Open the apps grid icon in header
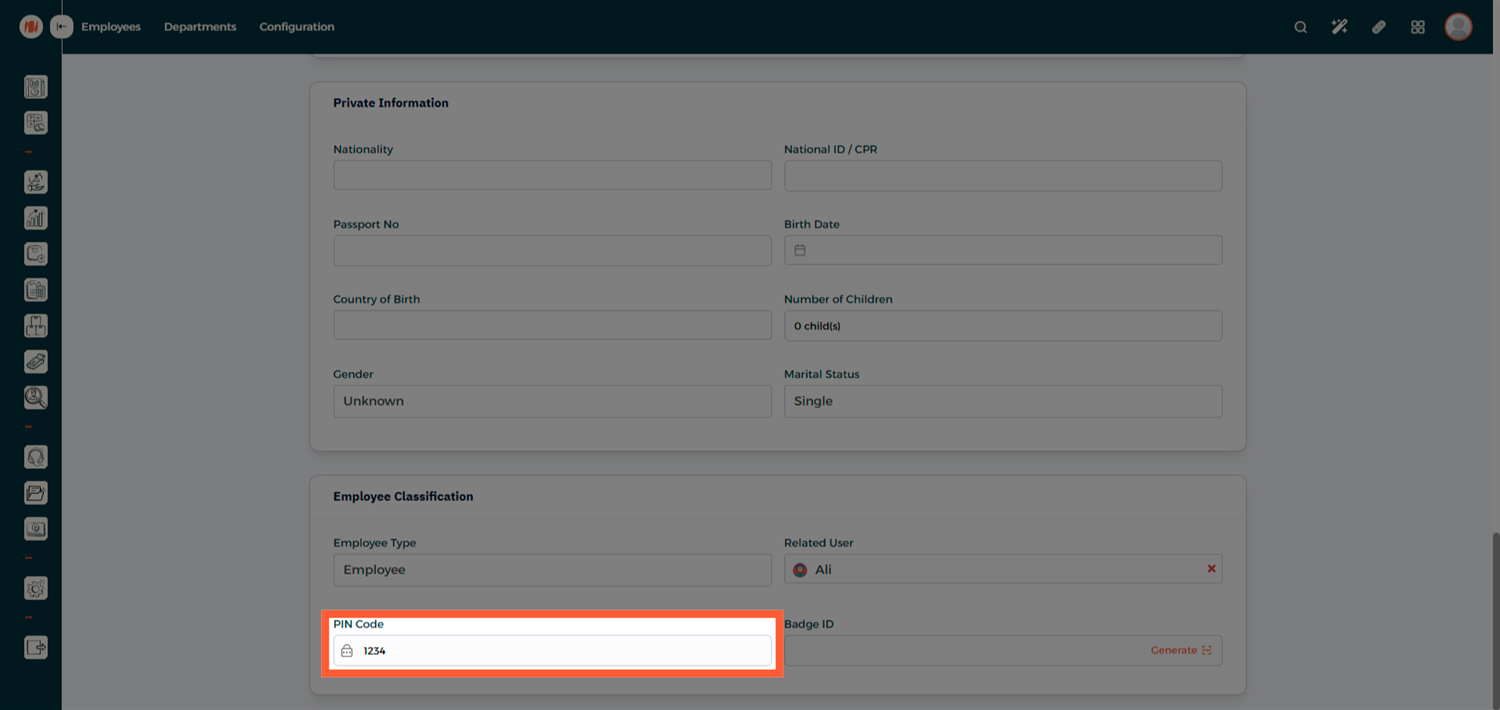This screenshot has width=1500, height=710. [x=1417, y=27]
